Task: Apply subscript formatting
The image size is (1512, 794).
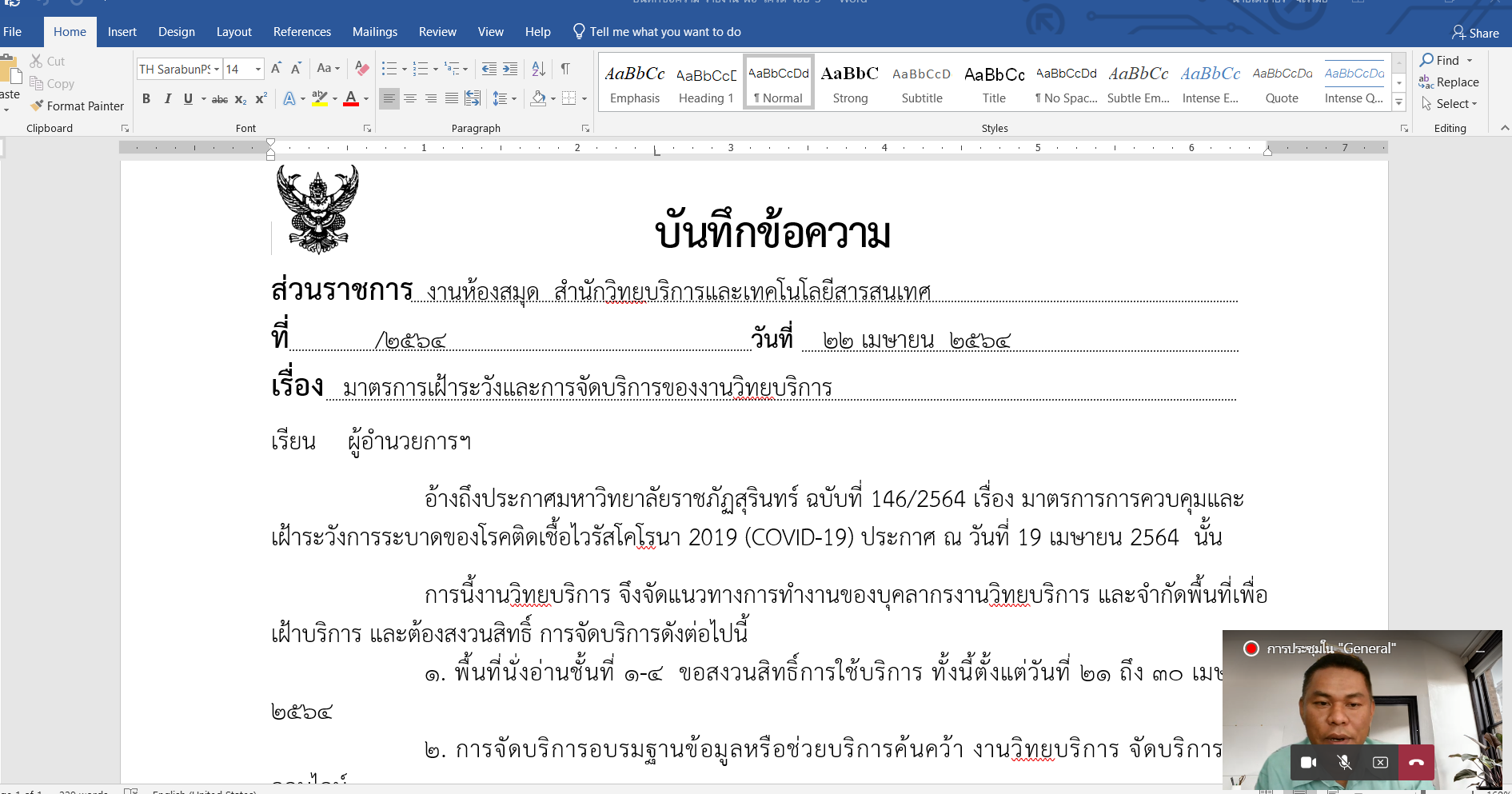Action: coord(240,99)
